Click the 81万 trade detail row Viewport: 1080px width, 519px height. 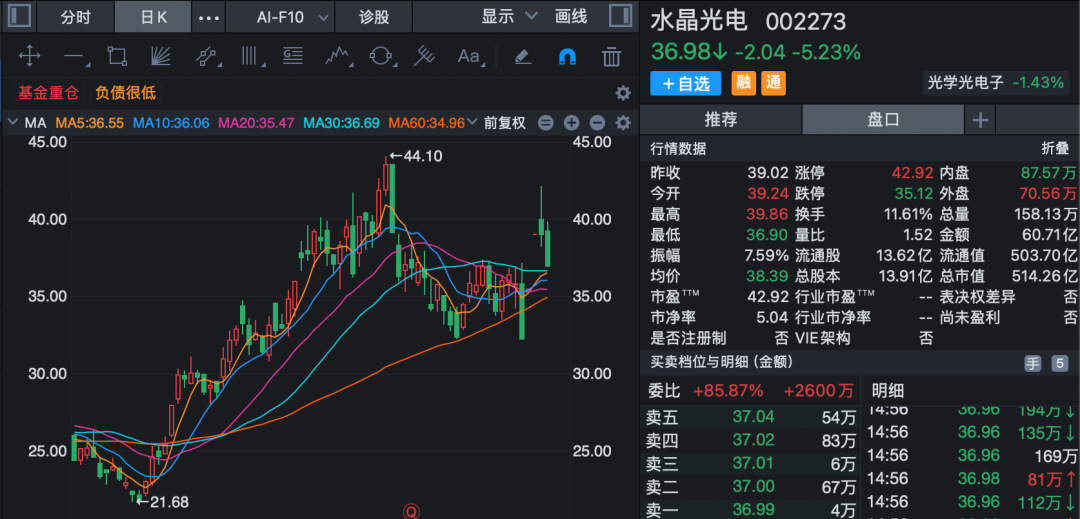tap(971, 478)
